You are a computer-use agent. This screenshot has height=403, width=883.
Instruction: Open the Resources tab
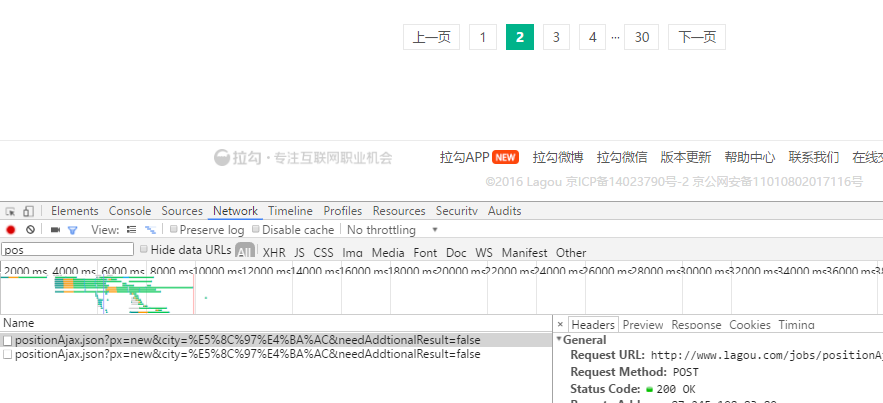399,211
